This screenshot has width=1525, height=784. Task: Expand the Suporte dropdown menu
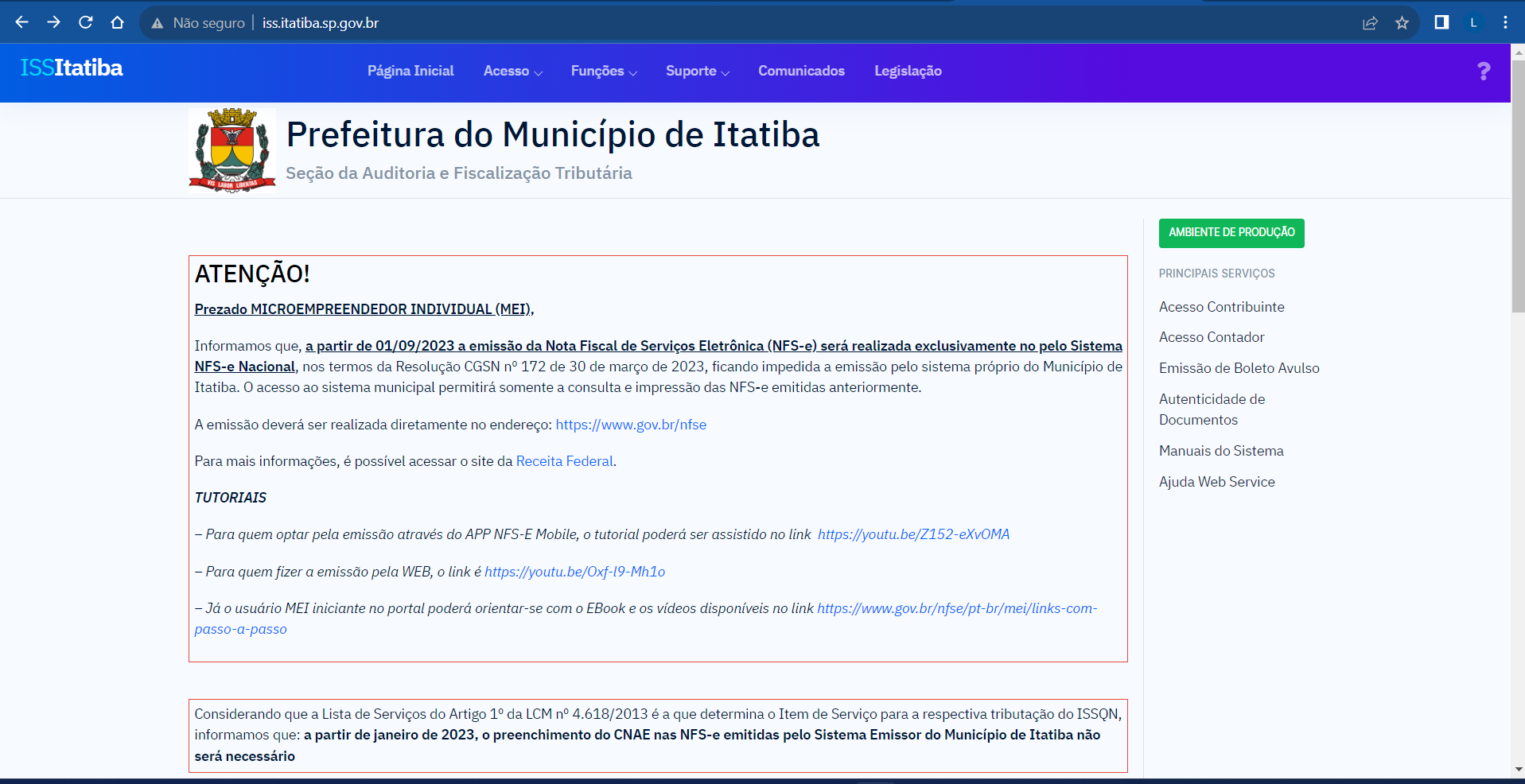point(698,71)
